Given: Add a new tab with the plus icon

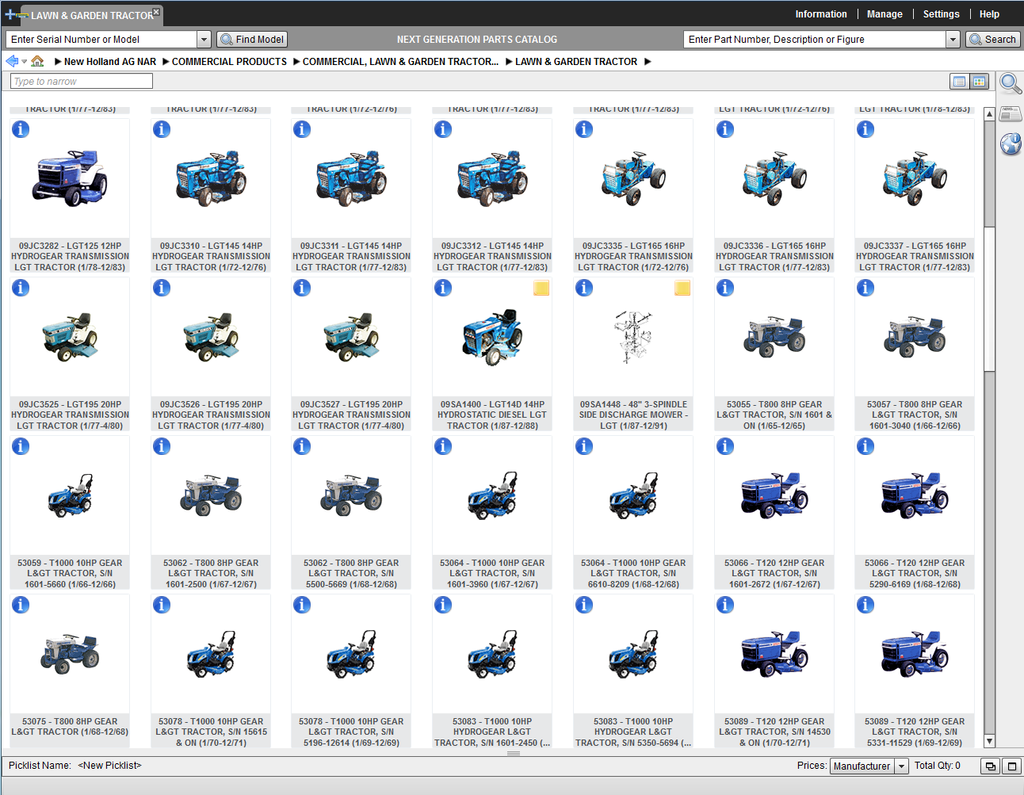Looking at the screenshot, I should click(11, 15).
